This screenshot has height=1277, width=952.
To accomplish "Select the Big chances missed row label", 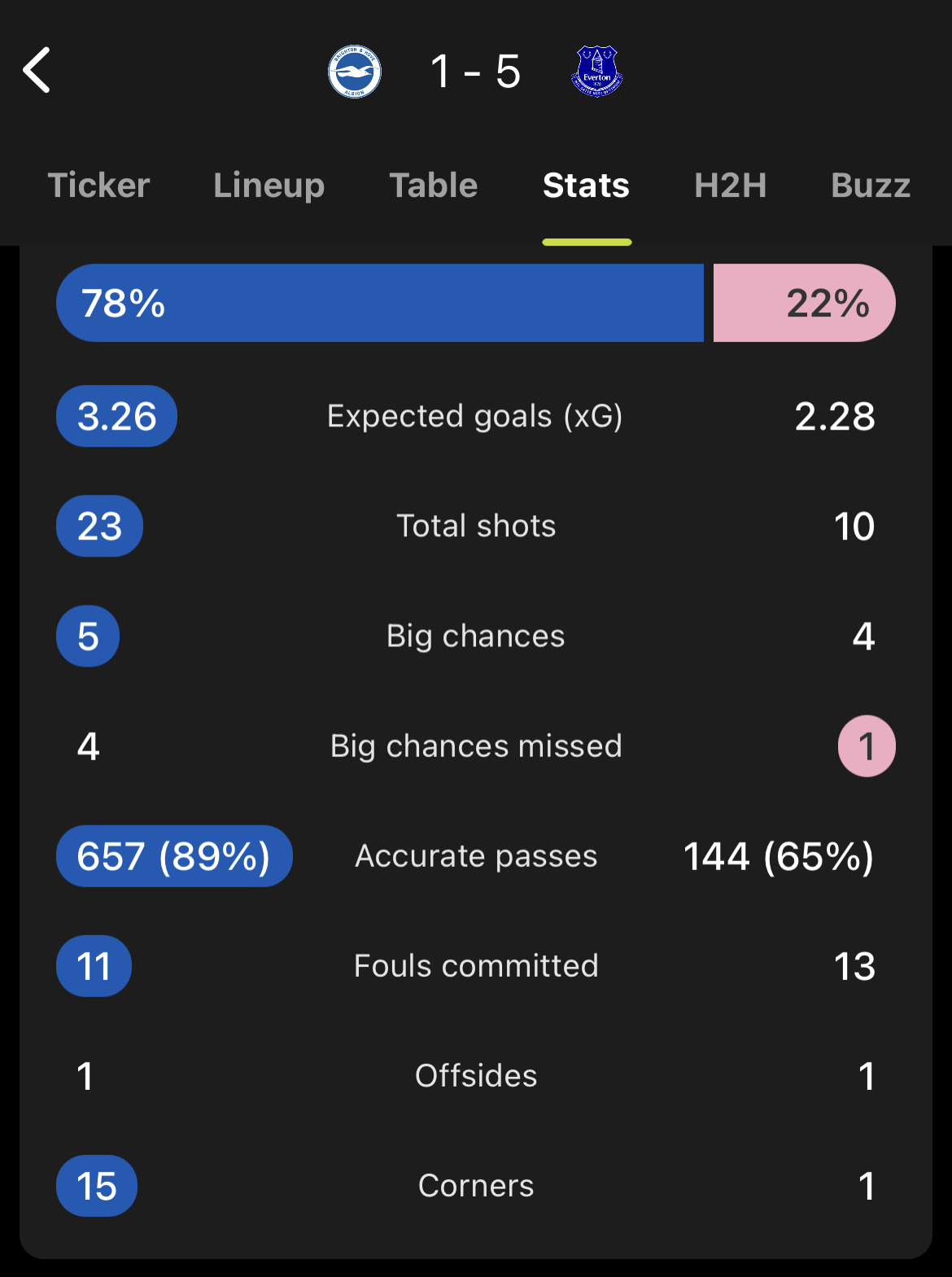I will point(476,746).
